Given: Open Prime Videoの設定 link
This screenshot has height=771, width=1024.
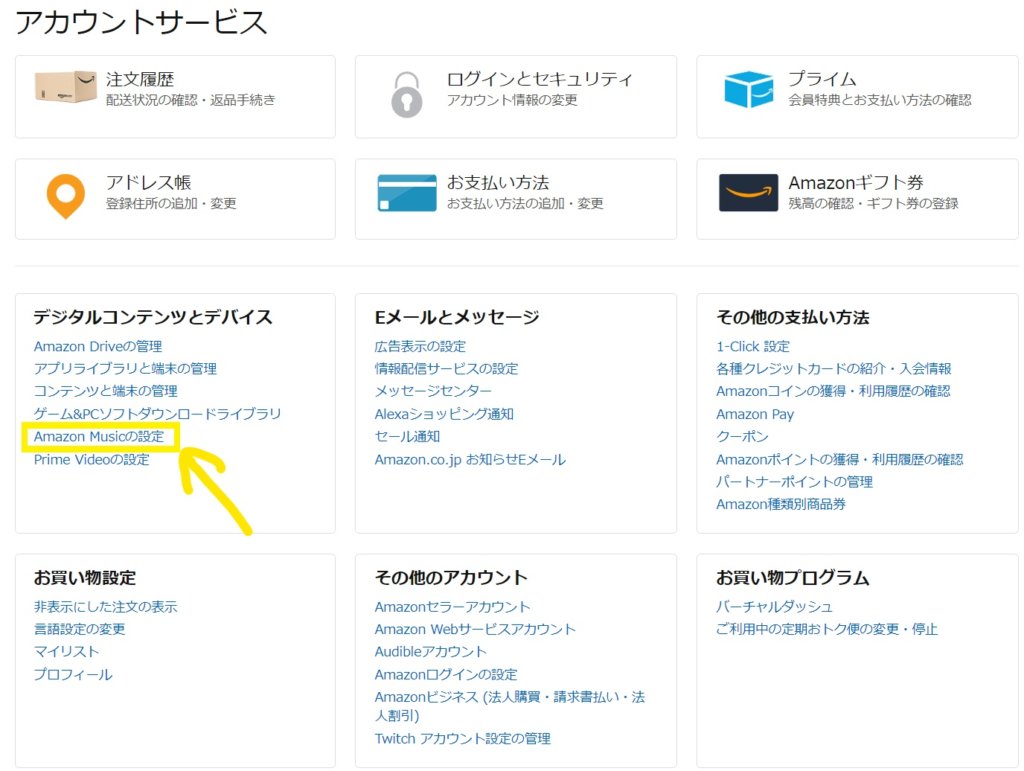Looking at the screenshot, I should point(91,460).
